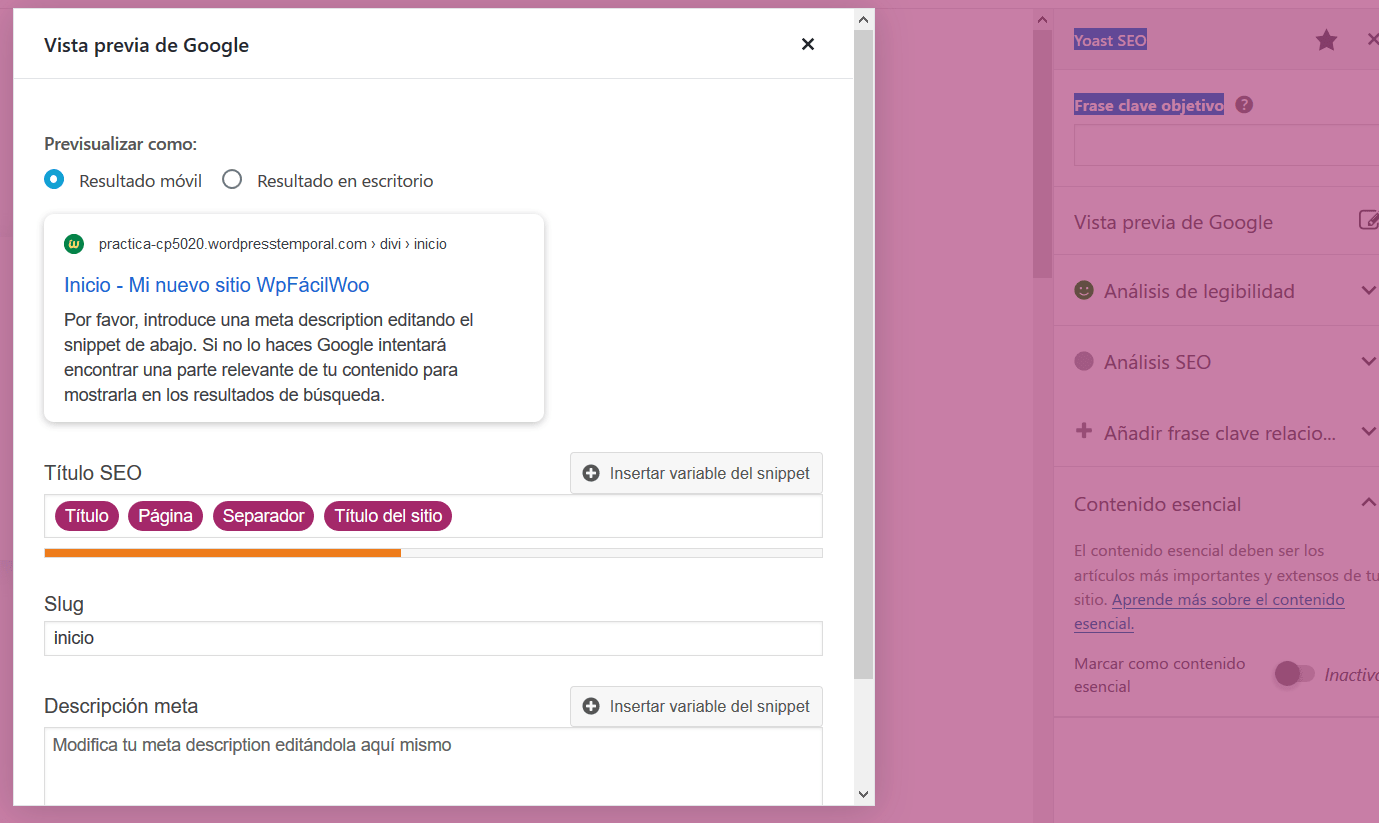This screenshot has height=823, width=1379.
Task: Click the plus icon on Título SEO insert button
Action: tap(591, 473)
